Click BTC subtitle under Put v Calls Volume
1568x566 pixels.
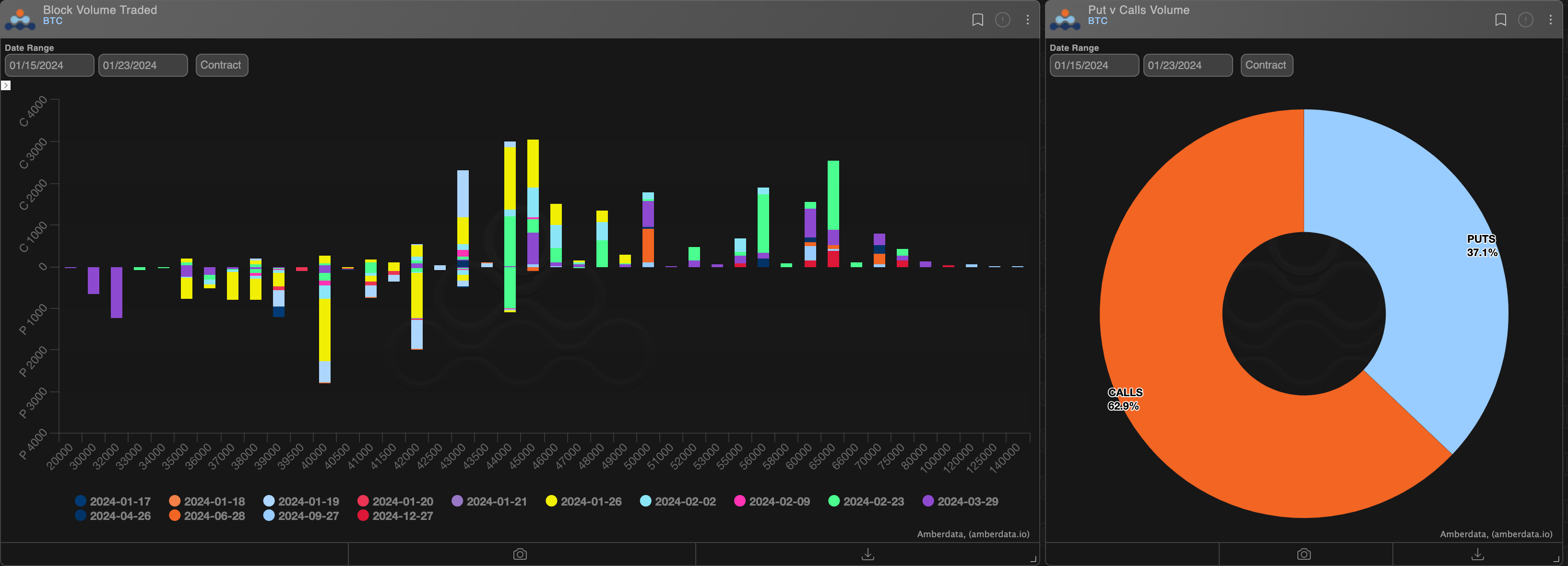click(1097, 21)
